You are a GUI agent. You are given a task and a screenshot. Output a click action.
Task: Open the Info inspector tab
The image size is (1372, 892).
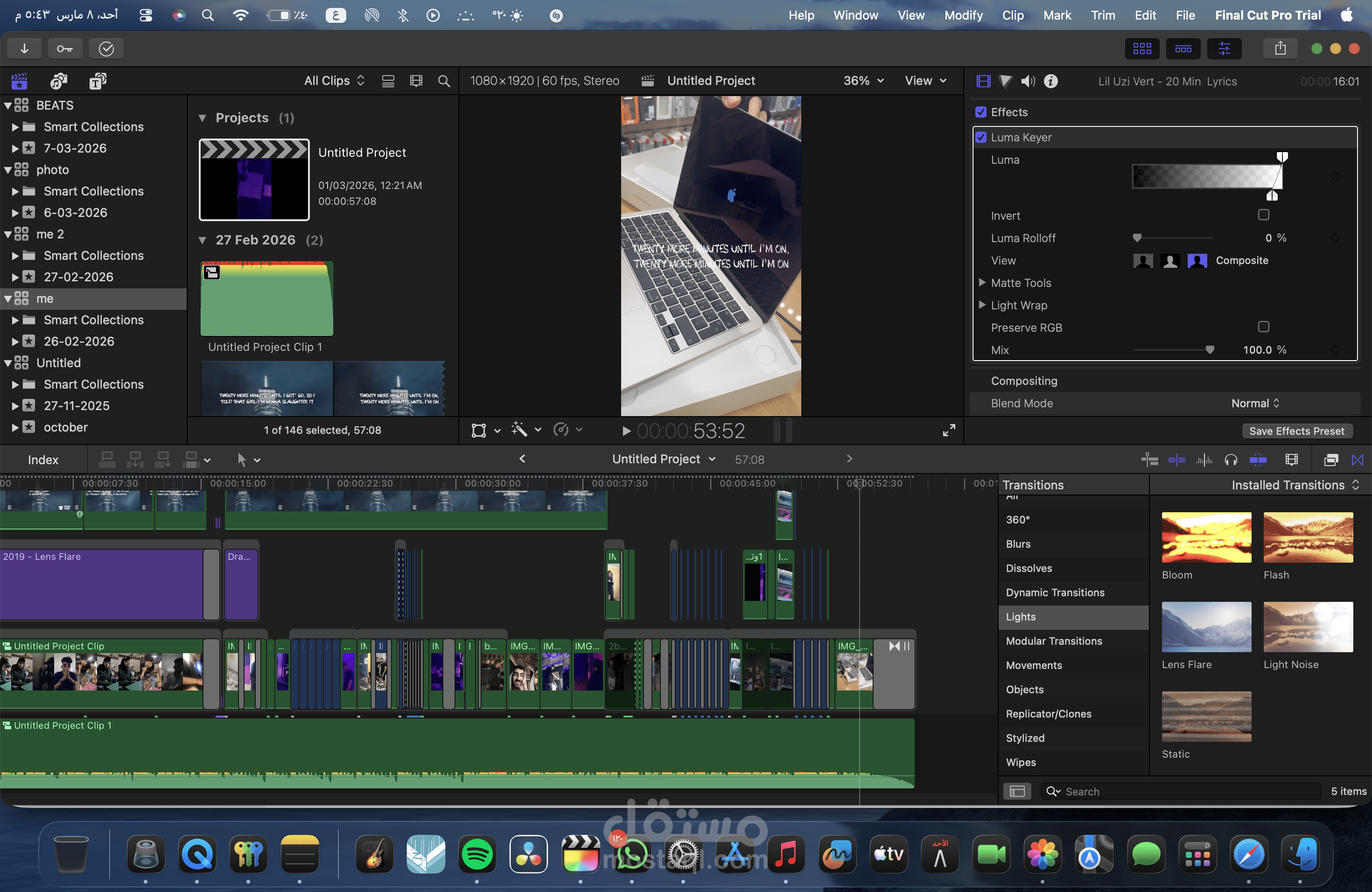tap(1051, 81)
